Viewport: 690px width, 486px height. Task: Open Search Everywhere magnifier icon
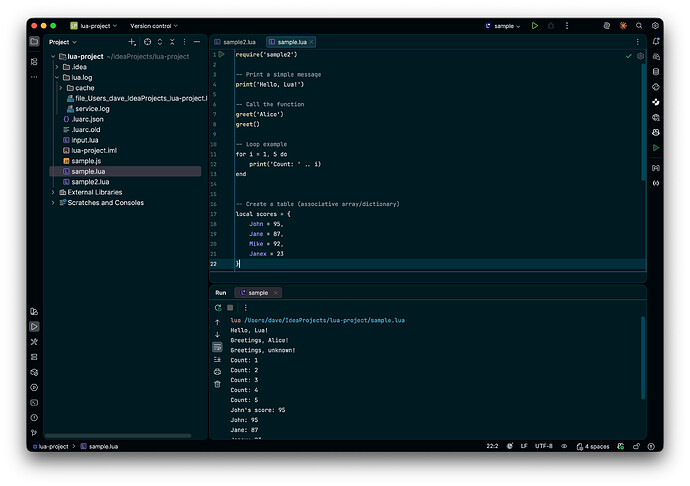640,26
